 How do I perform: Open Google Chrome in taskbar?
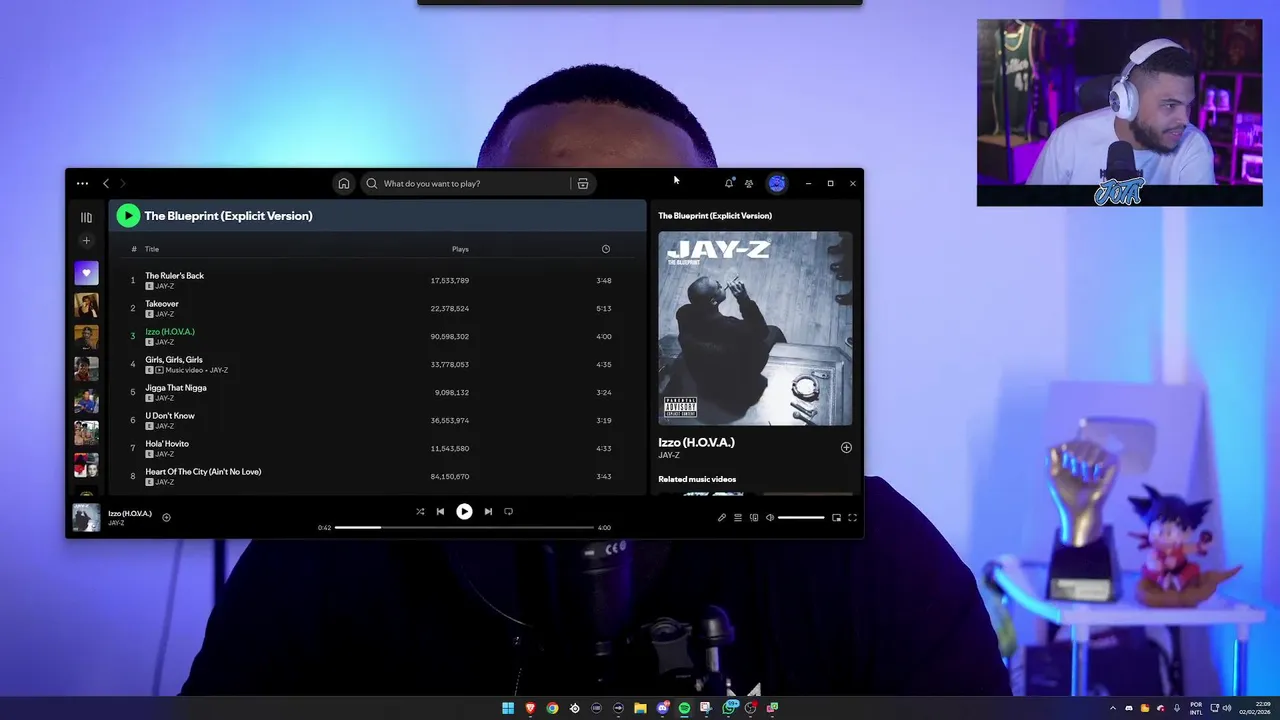coord(552,708)
